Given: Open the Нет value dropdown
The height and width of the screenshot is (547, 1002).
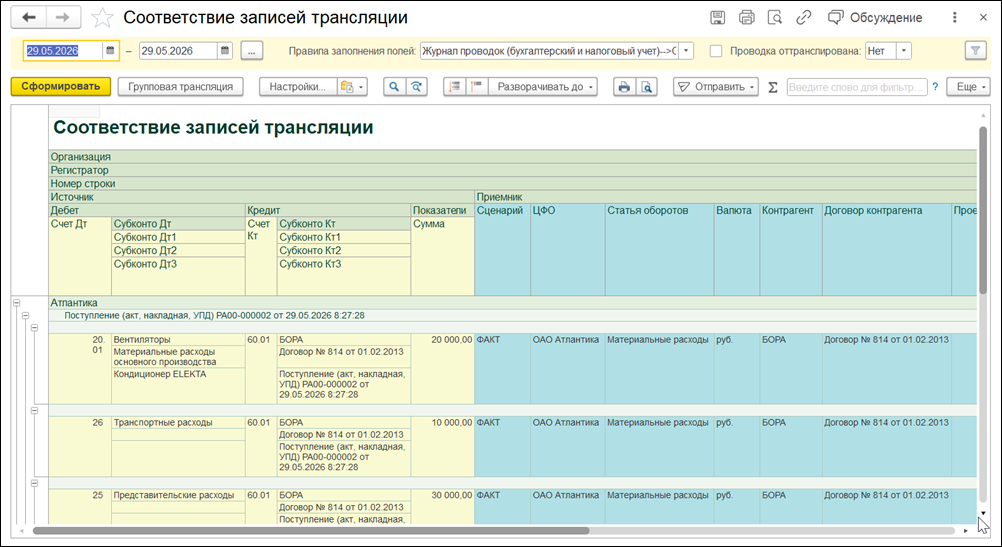Looking at the screenshot, I should [904, 51].
